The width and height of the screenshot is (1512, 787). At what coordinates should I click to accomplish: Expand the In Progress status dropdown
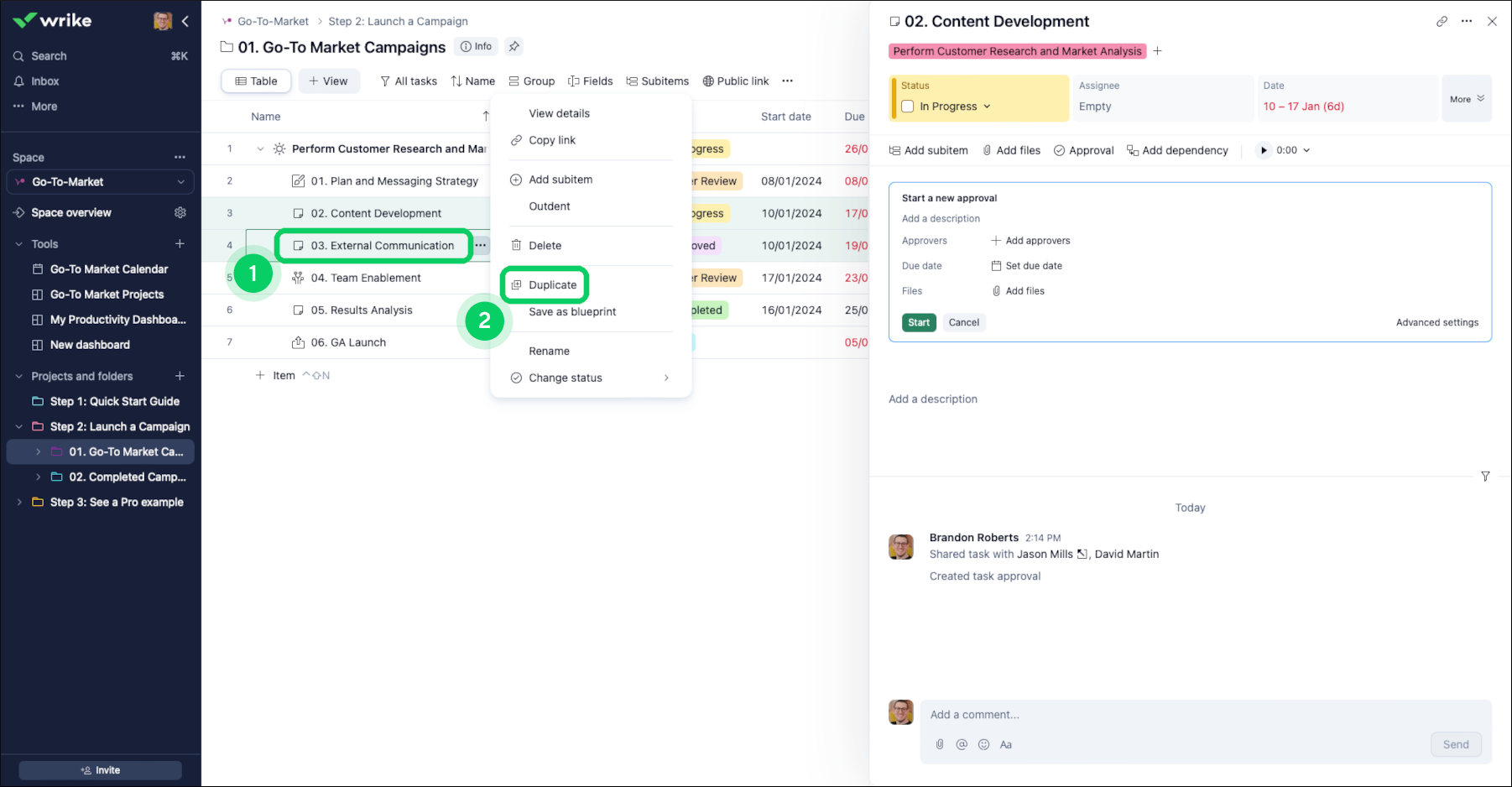[988, 107]
